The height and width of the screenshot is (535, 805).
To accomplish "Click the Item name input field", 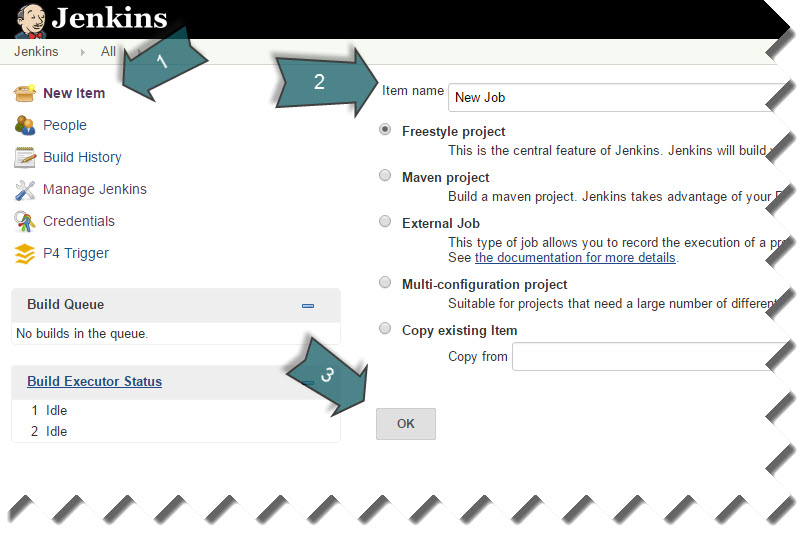I will pyautogui.click(x=616, y=98).
